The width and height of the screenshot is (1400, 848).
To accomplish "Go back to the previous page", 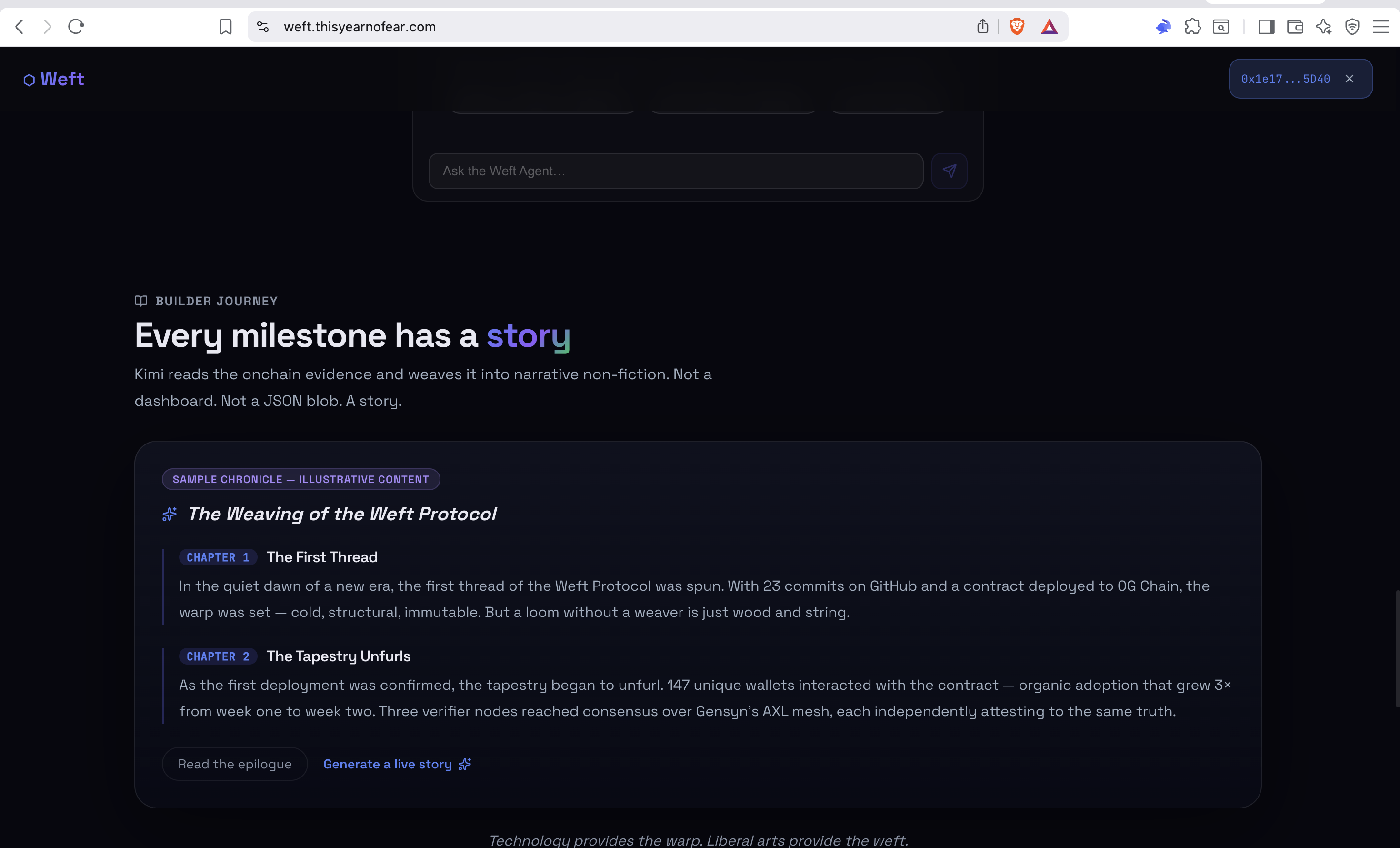I will [20, 27].
